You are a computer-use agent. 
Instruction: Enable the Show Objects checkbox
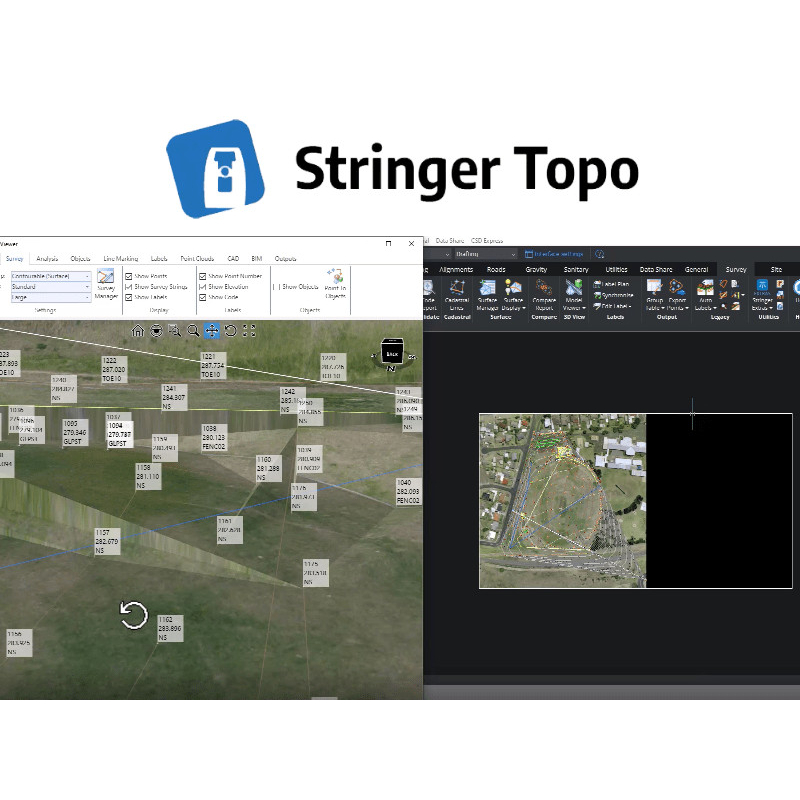click(x=276, y=287)
